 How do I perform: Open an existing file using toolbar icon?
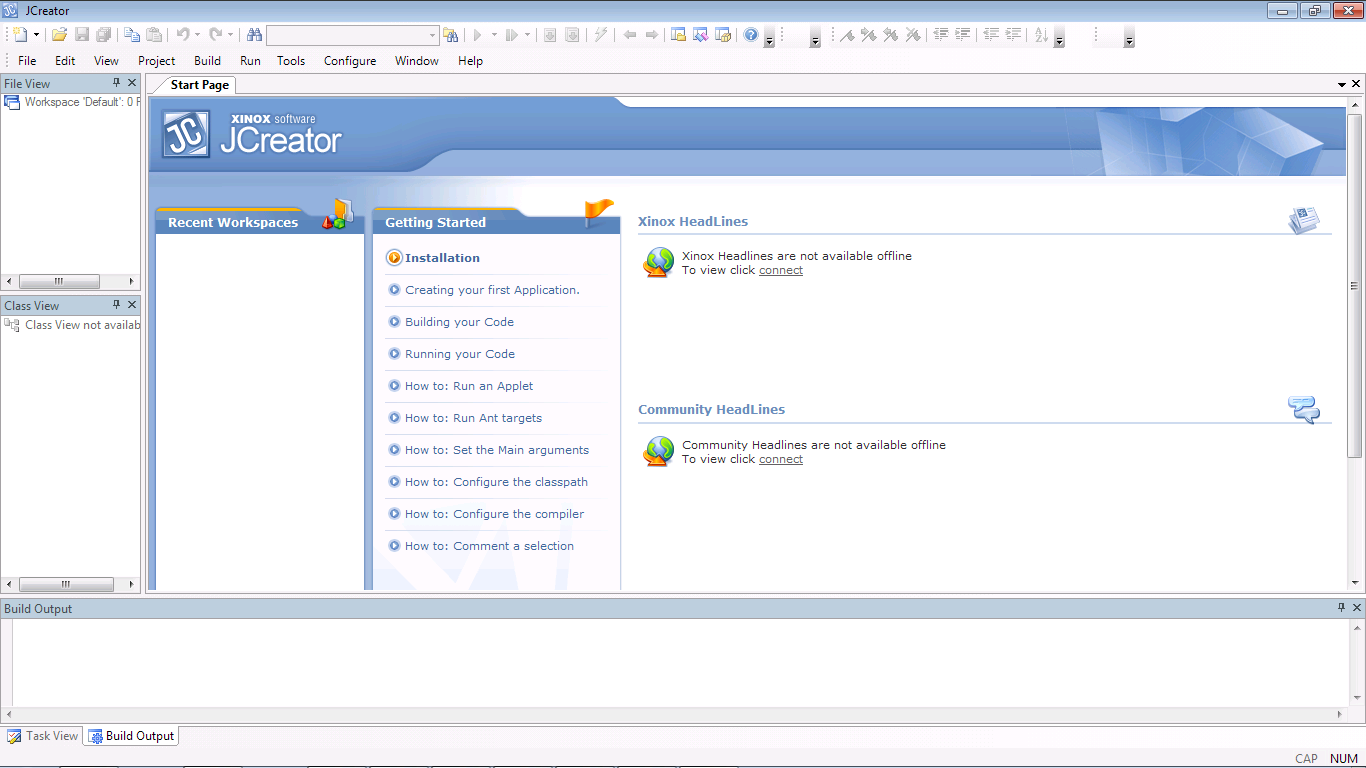(57, 35)
